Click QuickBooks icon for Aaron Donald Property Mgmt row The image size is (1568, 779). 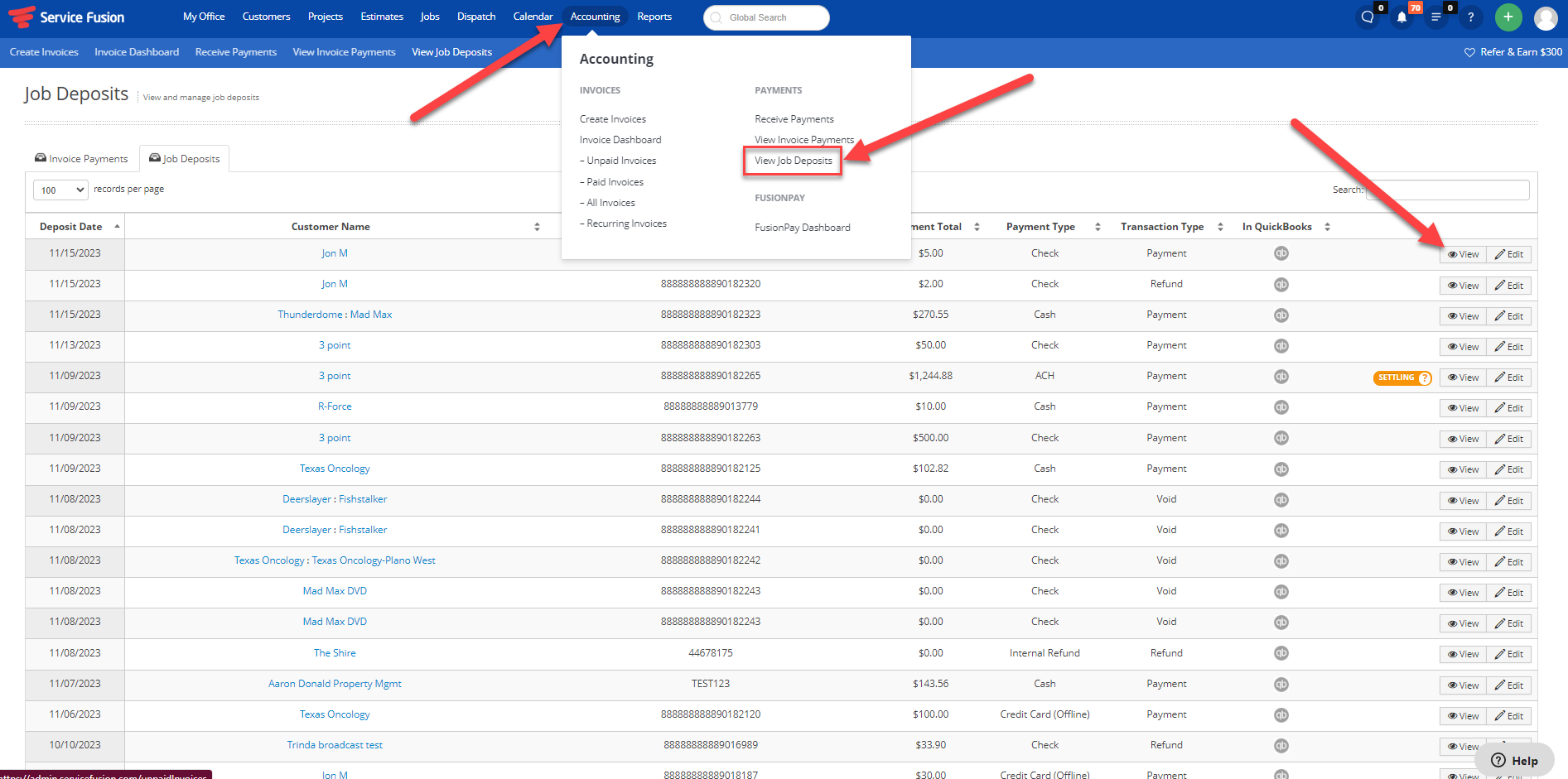pos(1281,684)
